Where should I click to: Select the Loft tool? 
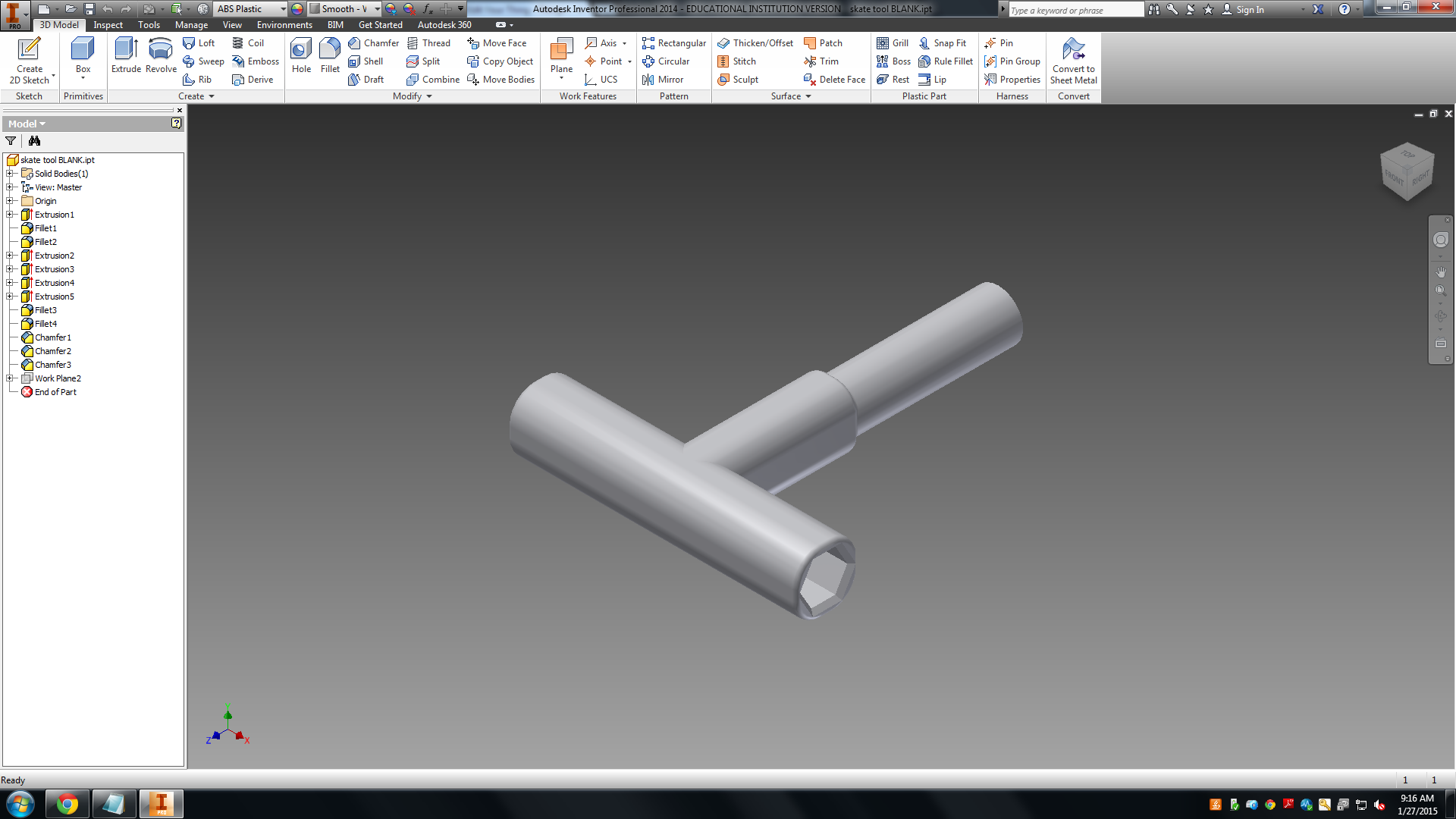(x=199, y=43)
